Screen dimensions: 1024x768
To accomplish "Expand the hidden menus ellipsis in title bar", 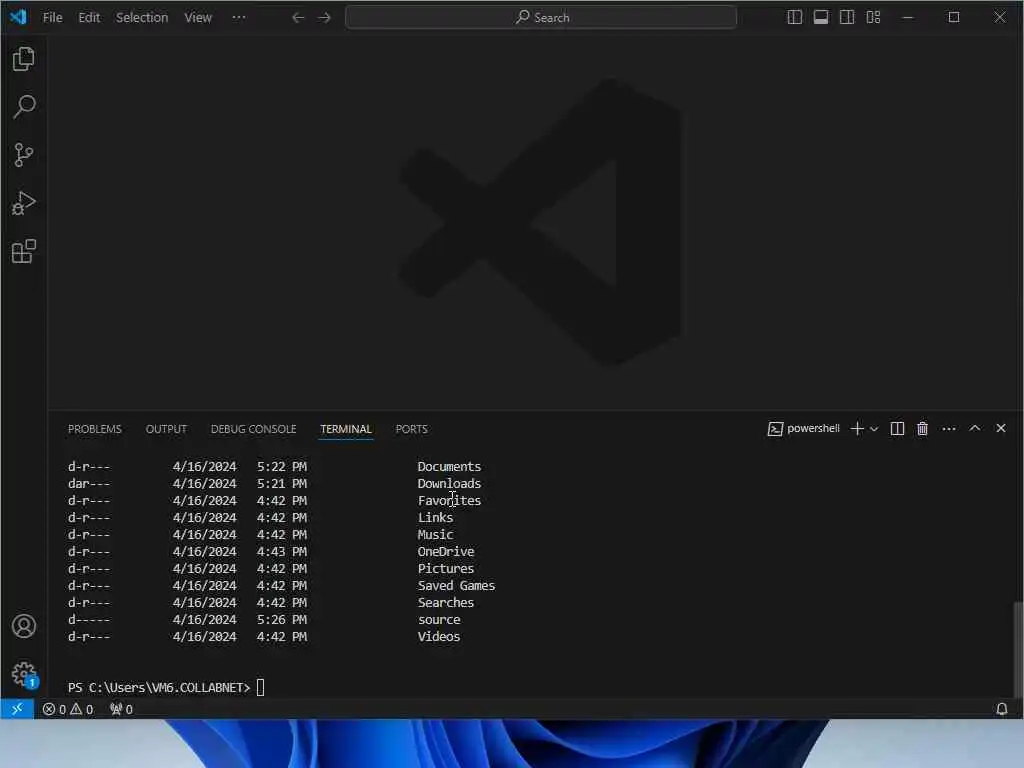I will (x=239, y=18).
